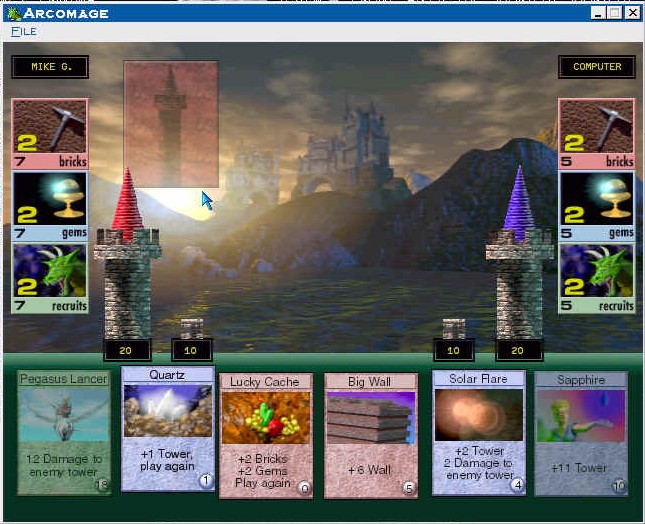Maximize the Arcomage window

(615, 13)
